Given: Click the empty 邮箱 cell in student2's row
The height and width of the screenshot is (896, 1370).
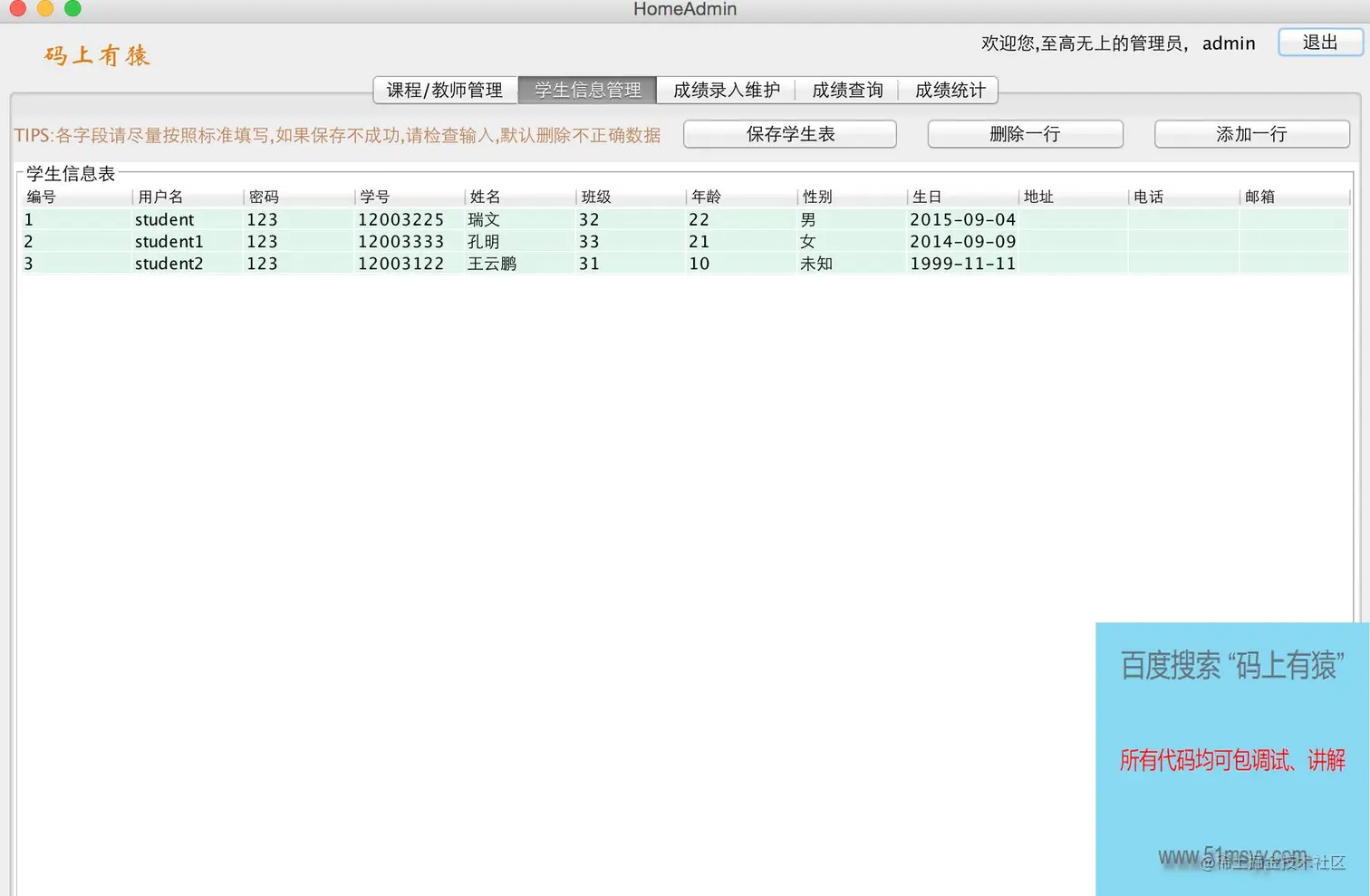Looking at the screenshot, I should coord(1295,264).
